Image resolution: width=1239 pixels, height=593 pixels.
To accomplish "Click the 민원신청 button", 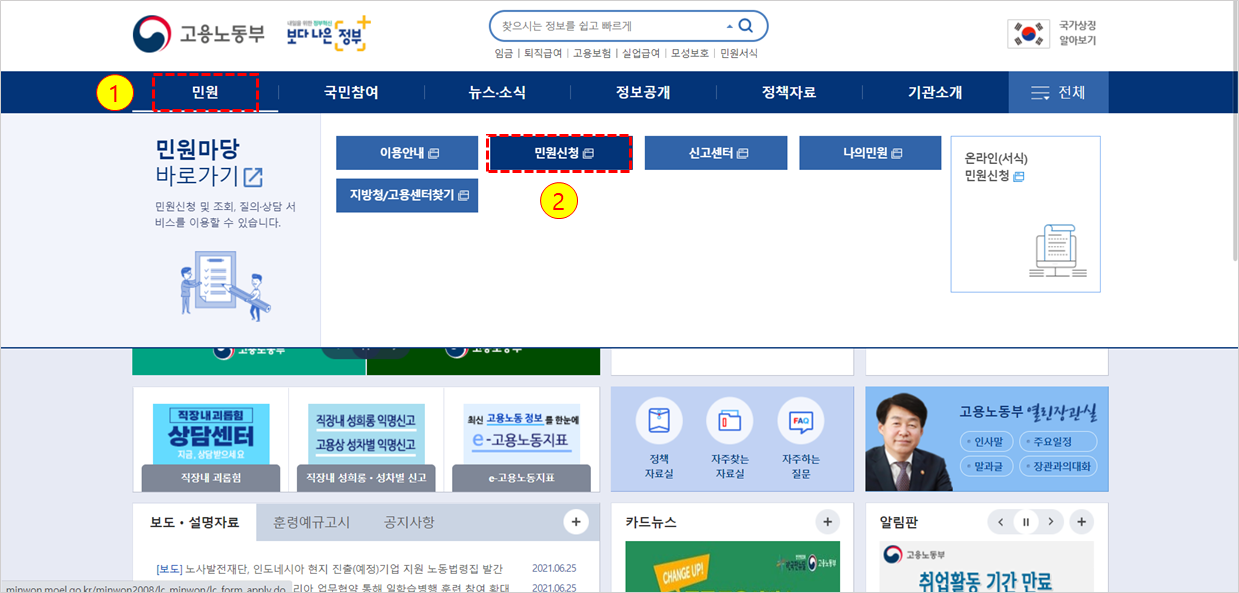I will click(x=559, y=154).
